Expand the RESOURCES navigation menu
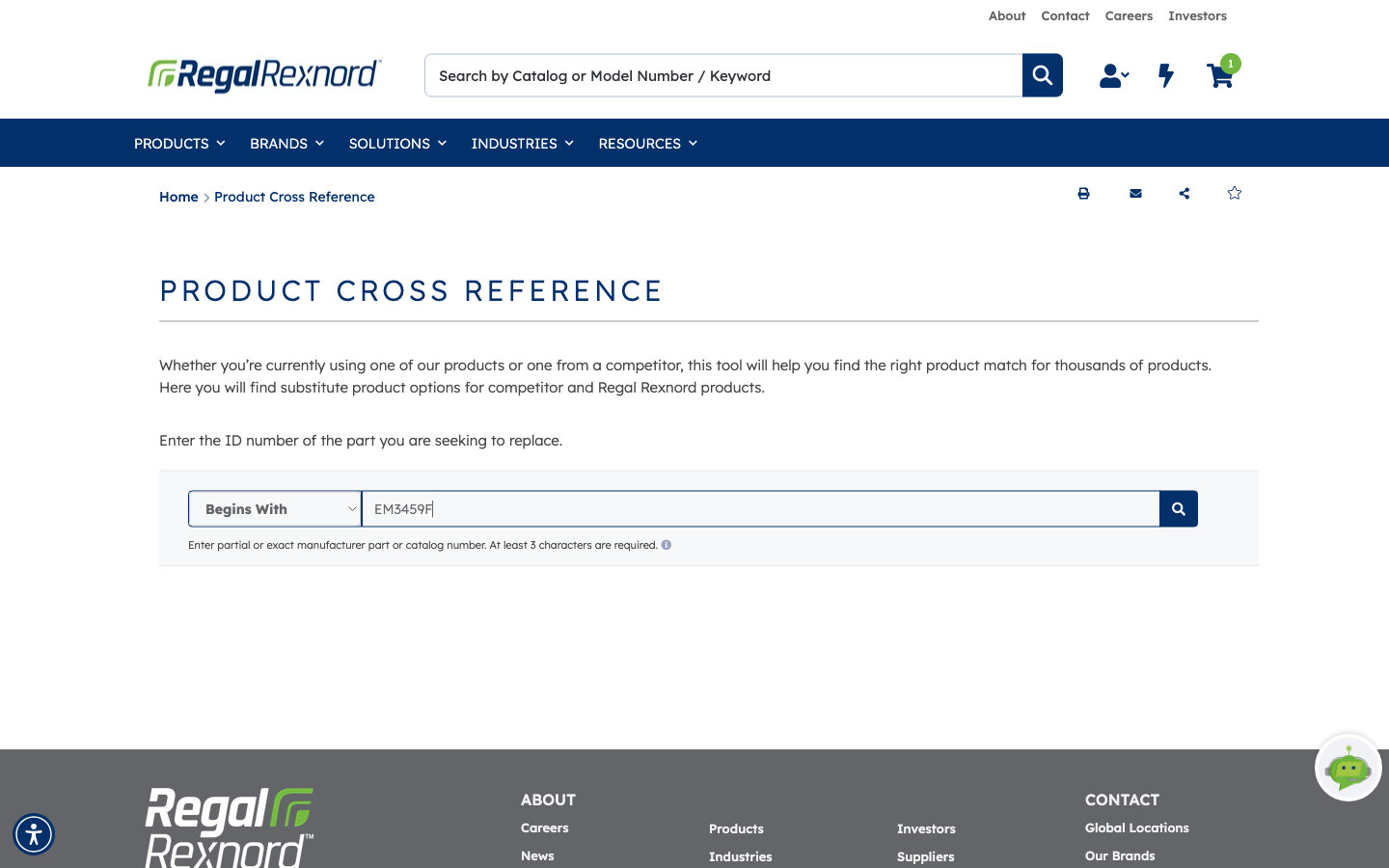The image size is (1389, 868). tap(647, 143)
